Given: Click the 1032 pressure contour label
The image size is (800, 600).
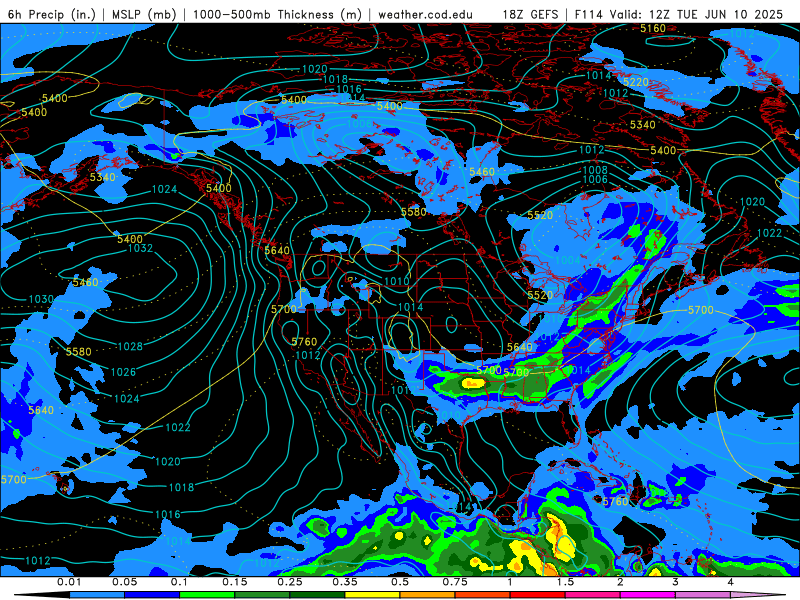Looking at the screenshot, I should pos(140,248).
